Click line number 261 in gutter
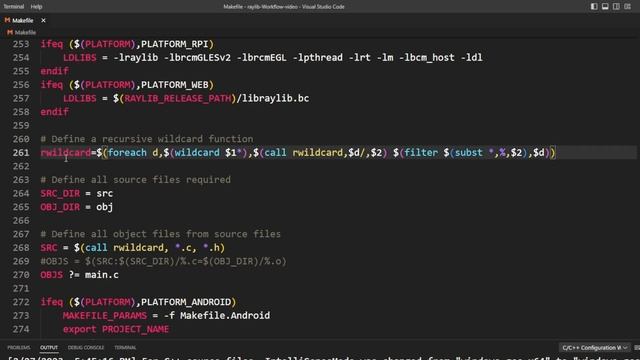The width and height of the screenshot is (640, 360). click(x=21, y=153)
